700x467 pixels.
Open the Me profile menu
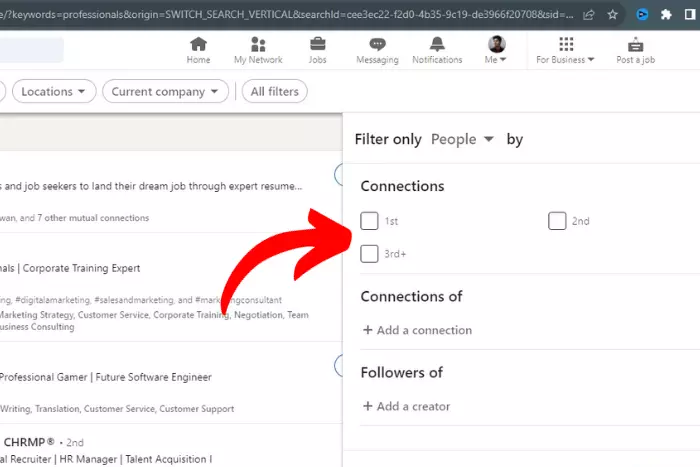pos(496,50)
